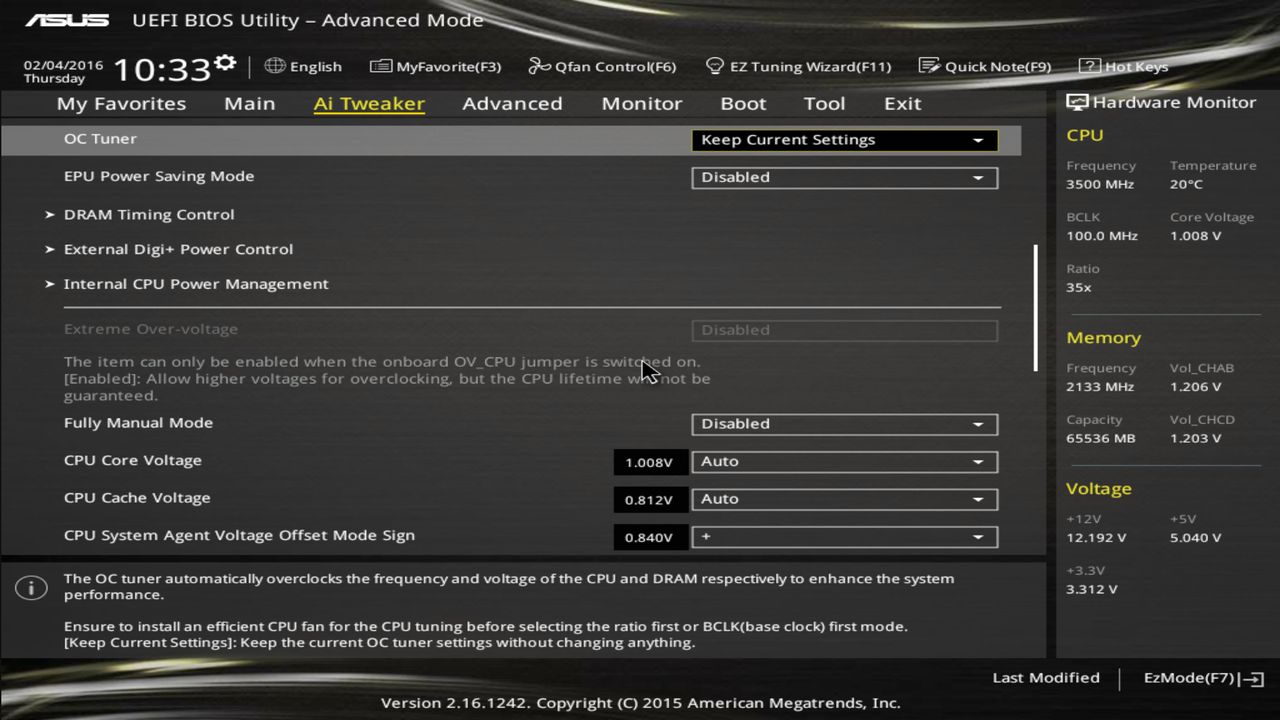Expand External Digi+ Power Control submenu
The image size is (1280, 720).
[x=178, y=249]
